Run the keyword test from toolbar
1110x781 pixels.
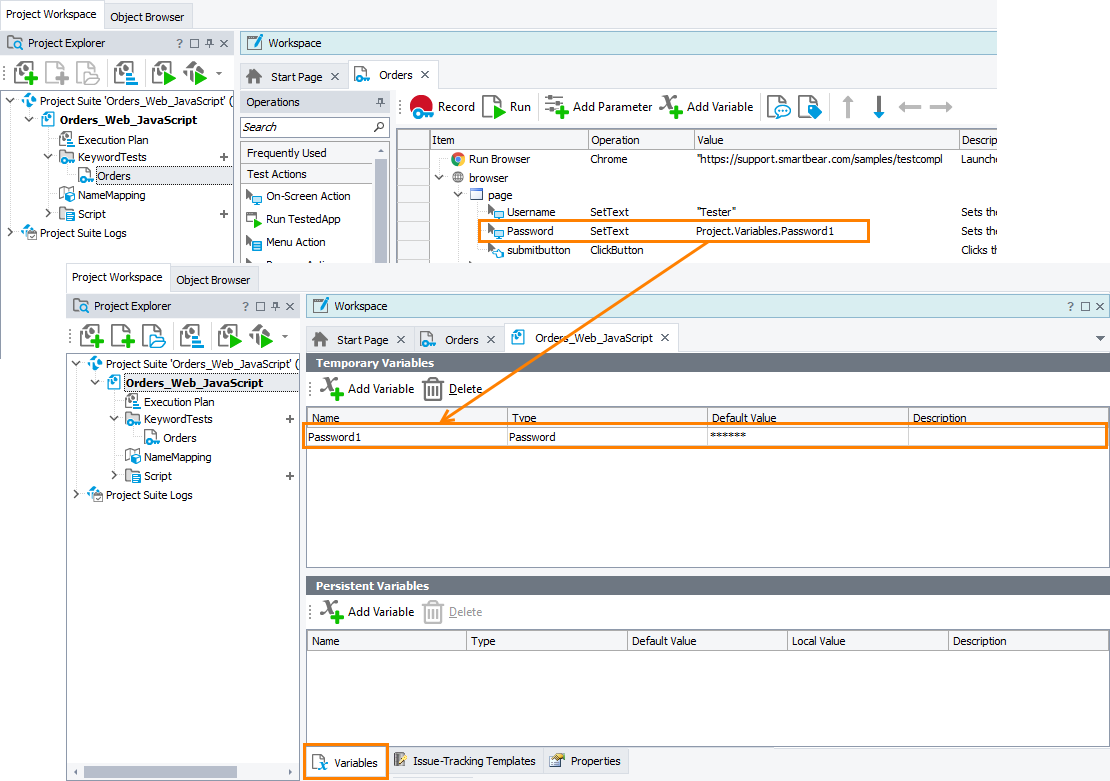pos(507,107)
